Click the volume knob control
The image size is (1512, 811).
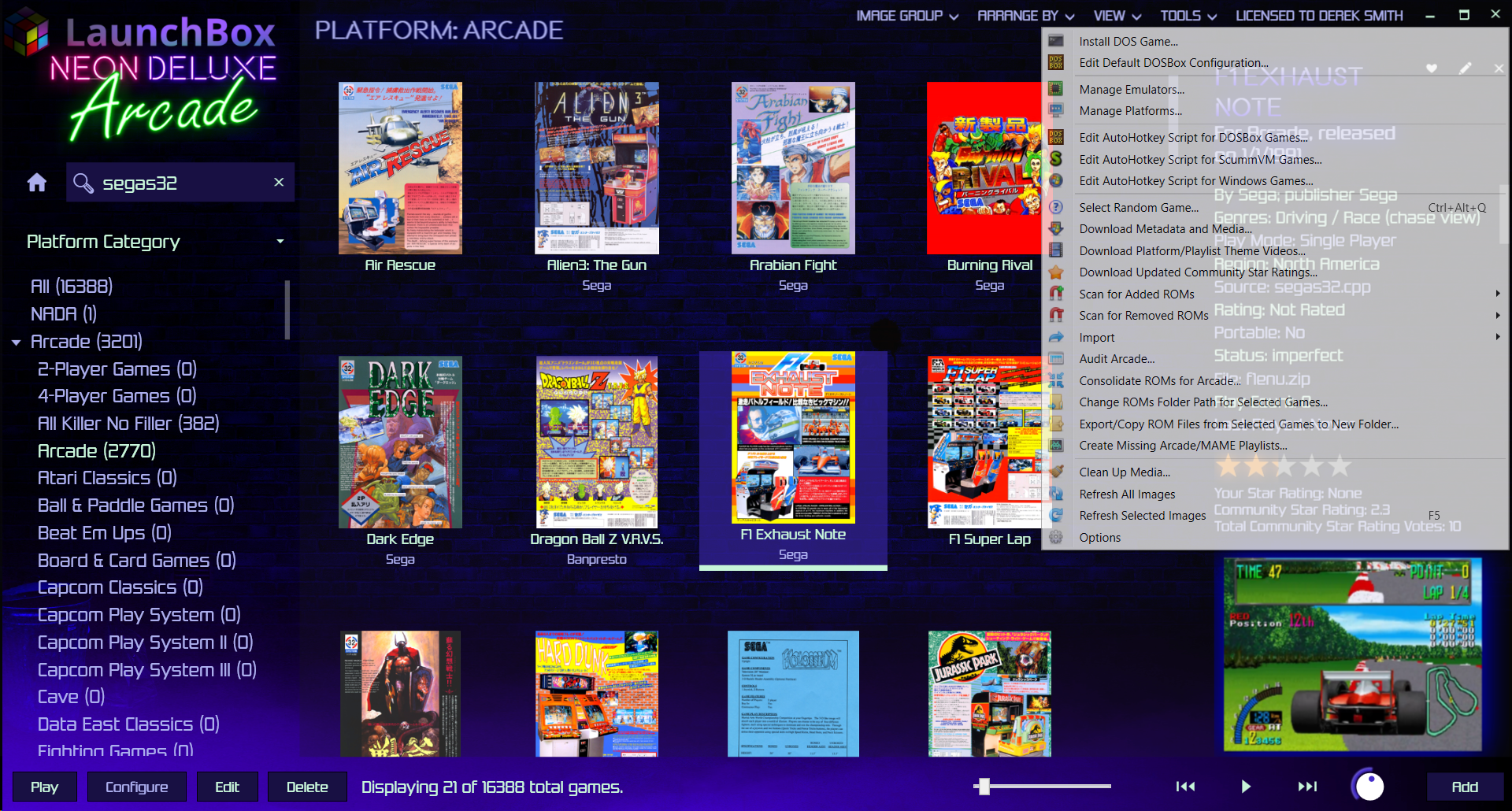point(1369,786)
